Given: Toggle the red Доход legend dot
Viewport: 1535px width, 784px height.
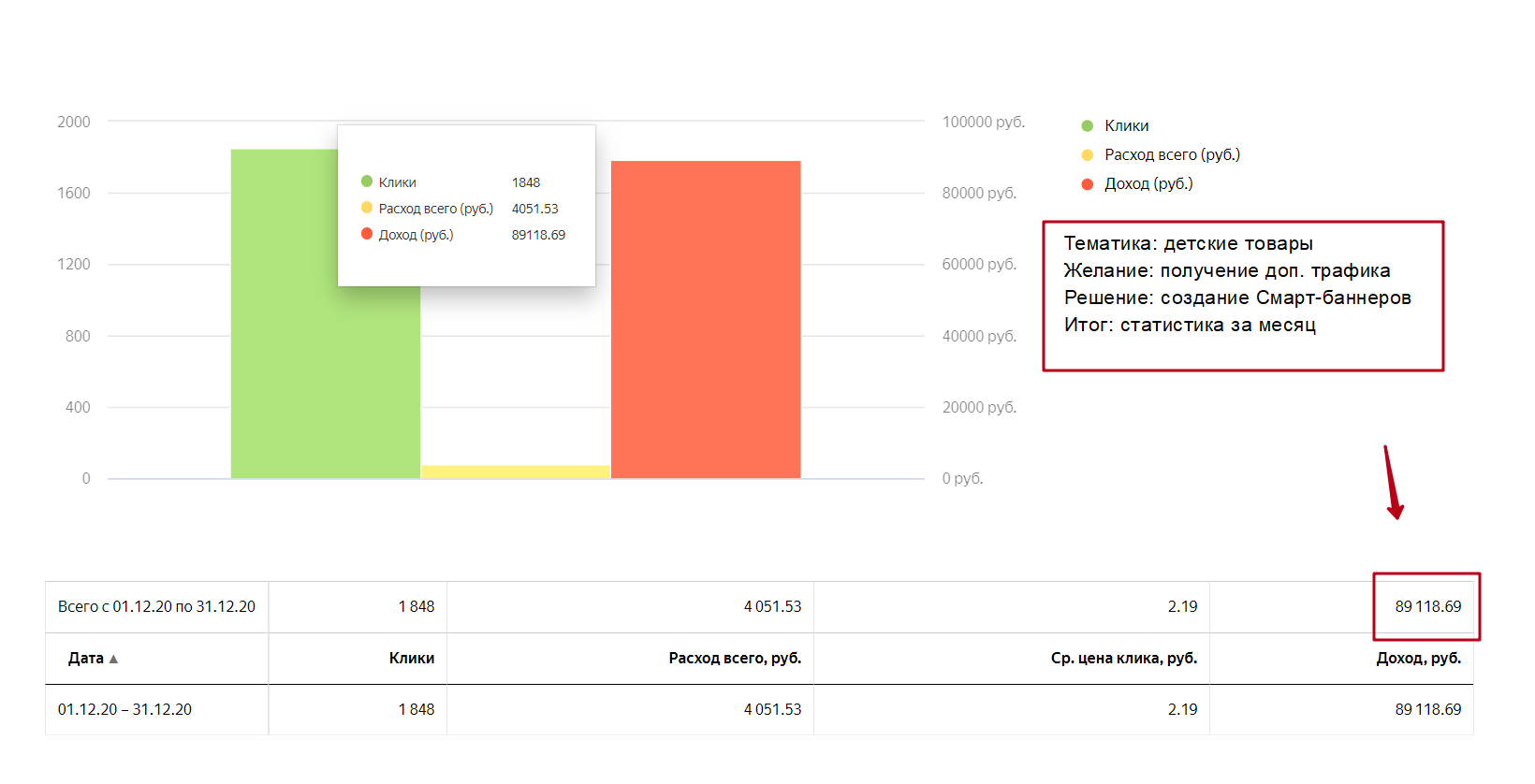Looking at the screenshot, I should point(1087,183).
